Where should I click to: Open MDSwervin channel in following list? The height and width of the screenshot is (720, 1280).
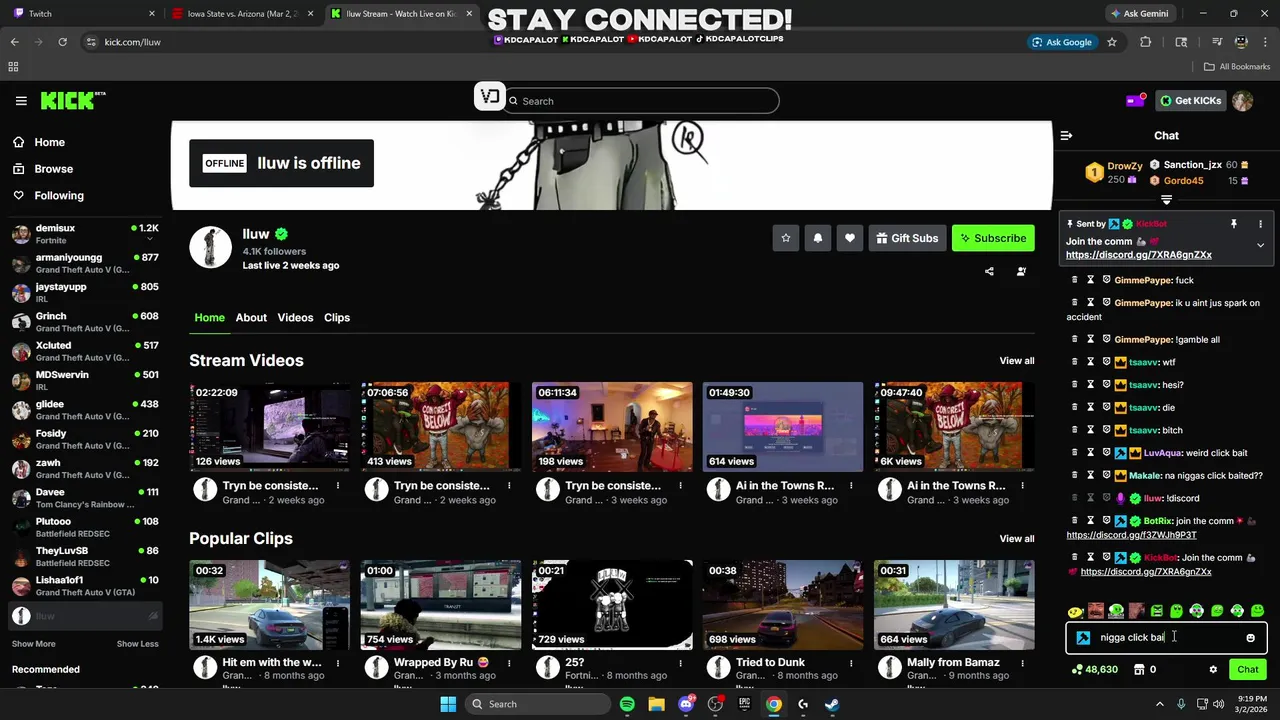(84, 381)
